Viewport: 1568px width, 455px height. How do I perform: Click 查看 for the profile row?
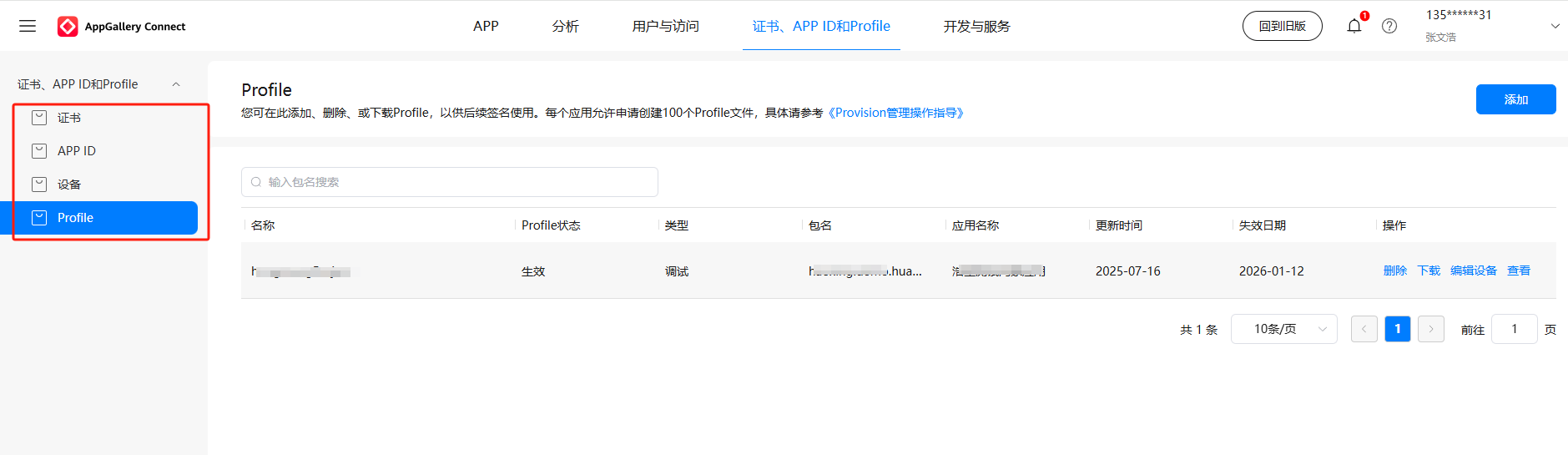pos(1519,270)
